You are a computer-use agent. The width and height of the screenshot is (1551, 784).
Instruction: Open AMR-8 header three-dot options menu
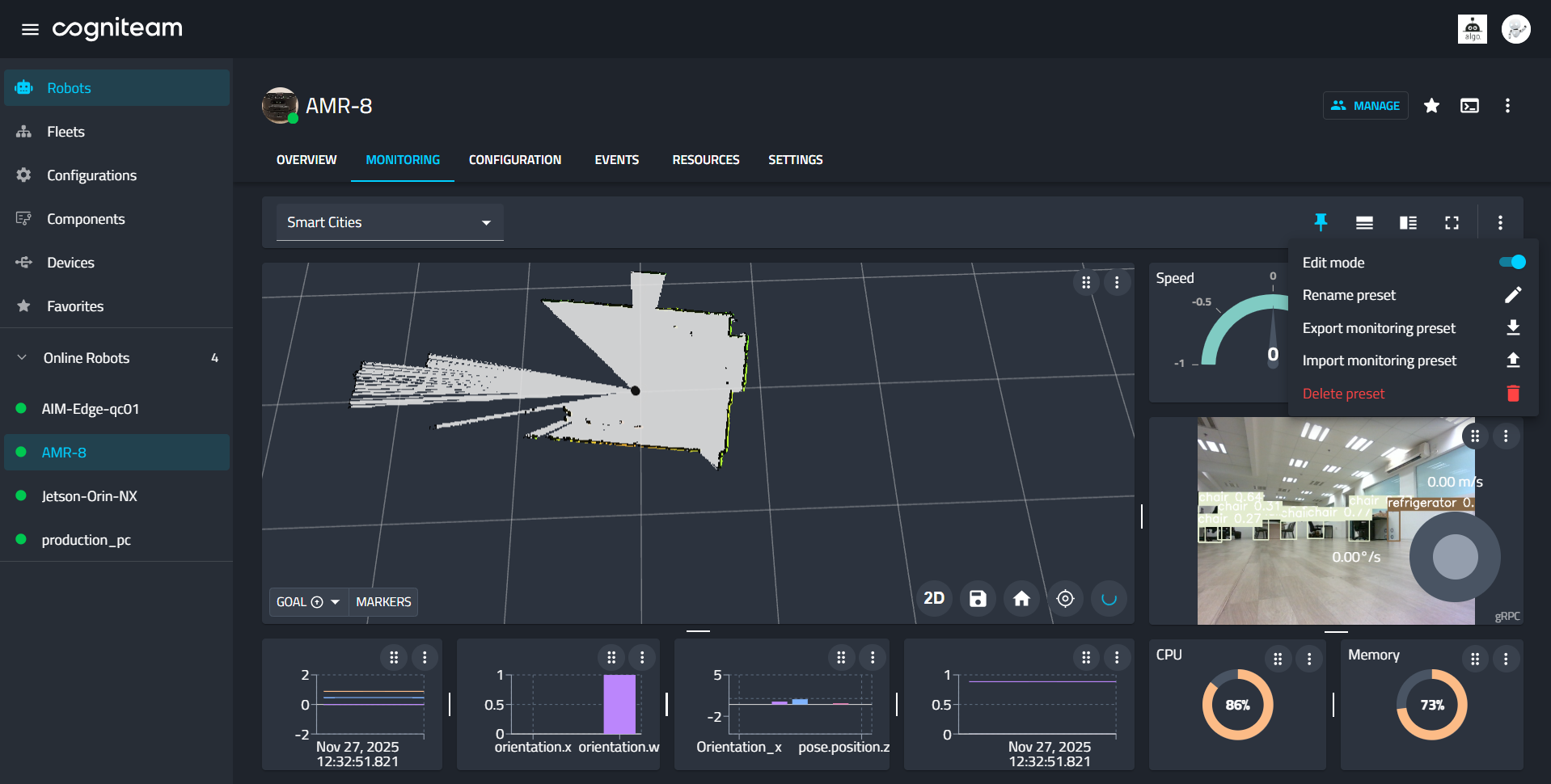point(1507,106)
